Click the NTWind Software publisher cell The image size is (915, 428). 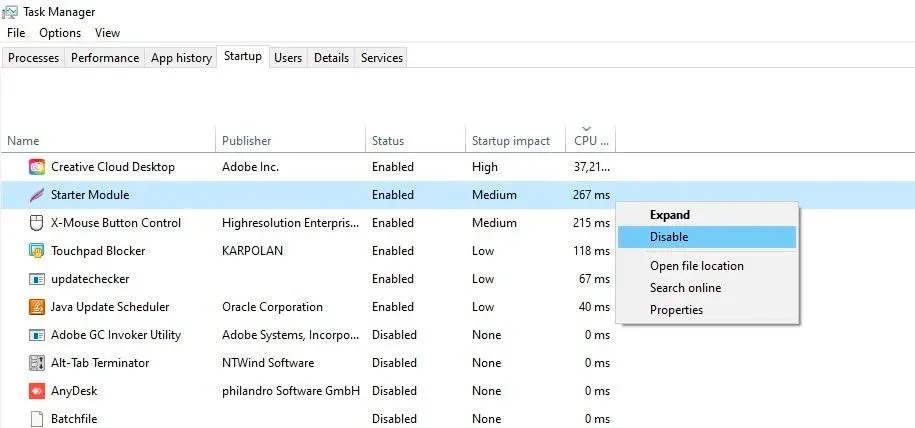point(268,363)
